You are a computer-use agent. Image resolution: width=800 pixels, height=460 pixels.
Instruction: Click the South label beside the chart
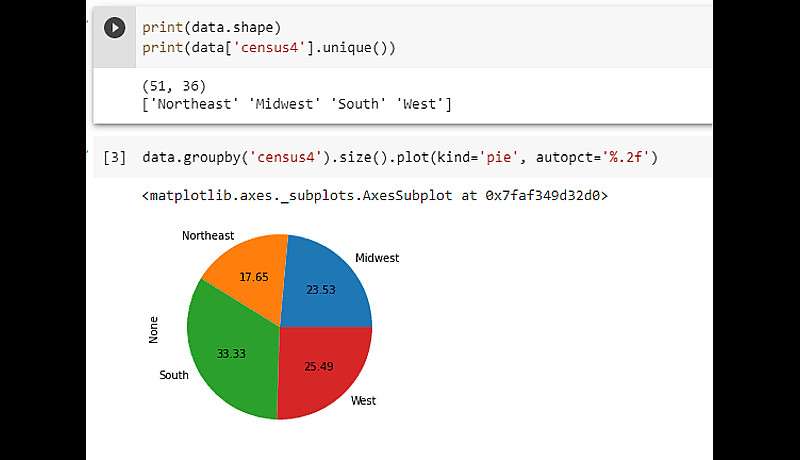point(174,375)
